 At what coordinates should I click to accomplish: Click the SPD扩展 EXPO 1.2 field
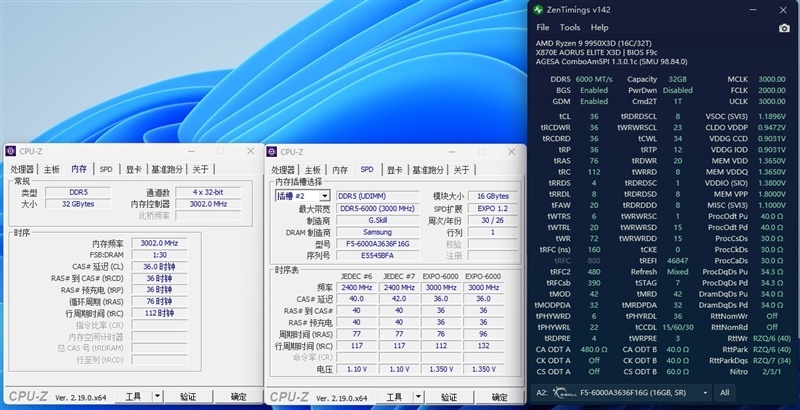[x=493, y=209]
